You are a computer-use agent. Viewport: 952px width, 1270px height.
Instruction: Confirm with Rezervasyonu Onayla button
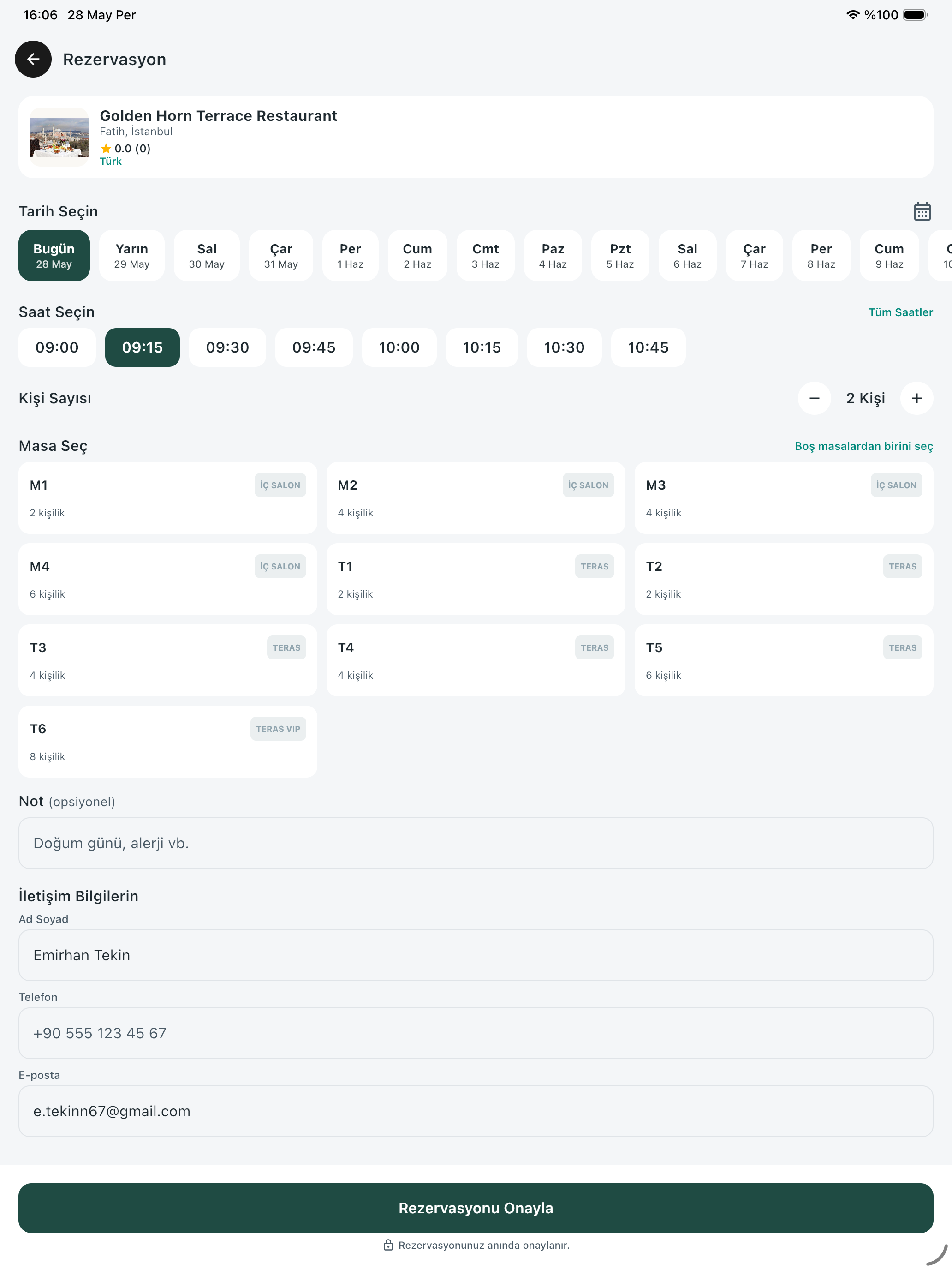coord(476,1208)
